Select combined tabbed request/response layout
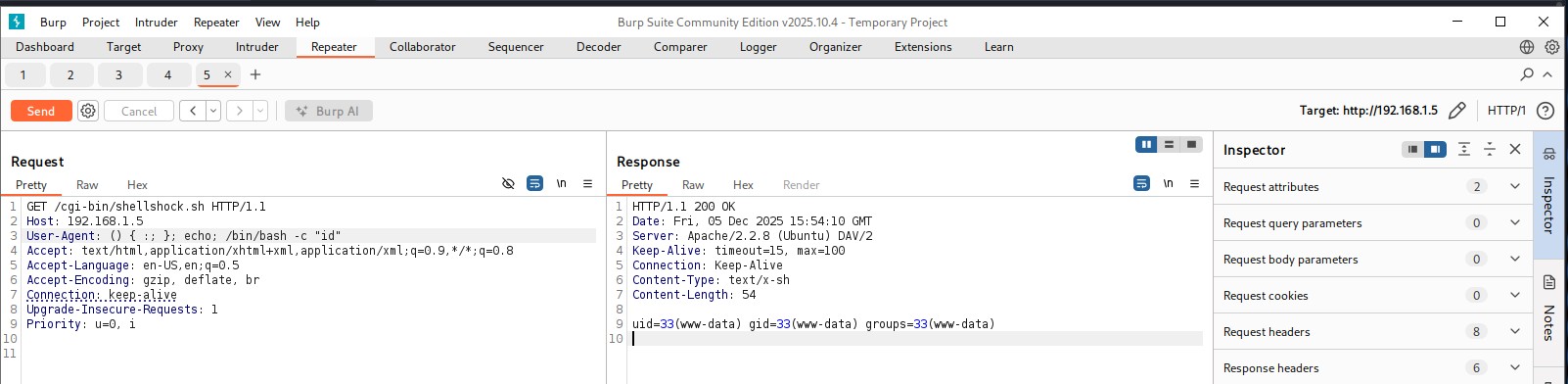 pyautogui.click(x=1191, y=144)
